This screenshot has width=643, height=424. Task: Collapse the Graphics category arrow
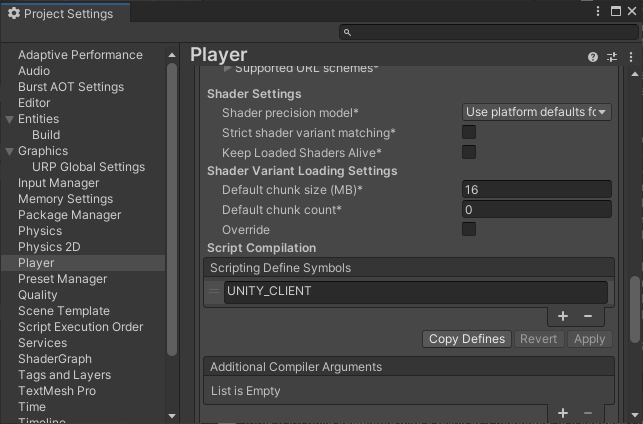(9, 151)
